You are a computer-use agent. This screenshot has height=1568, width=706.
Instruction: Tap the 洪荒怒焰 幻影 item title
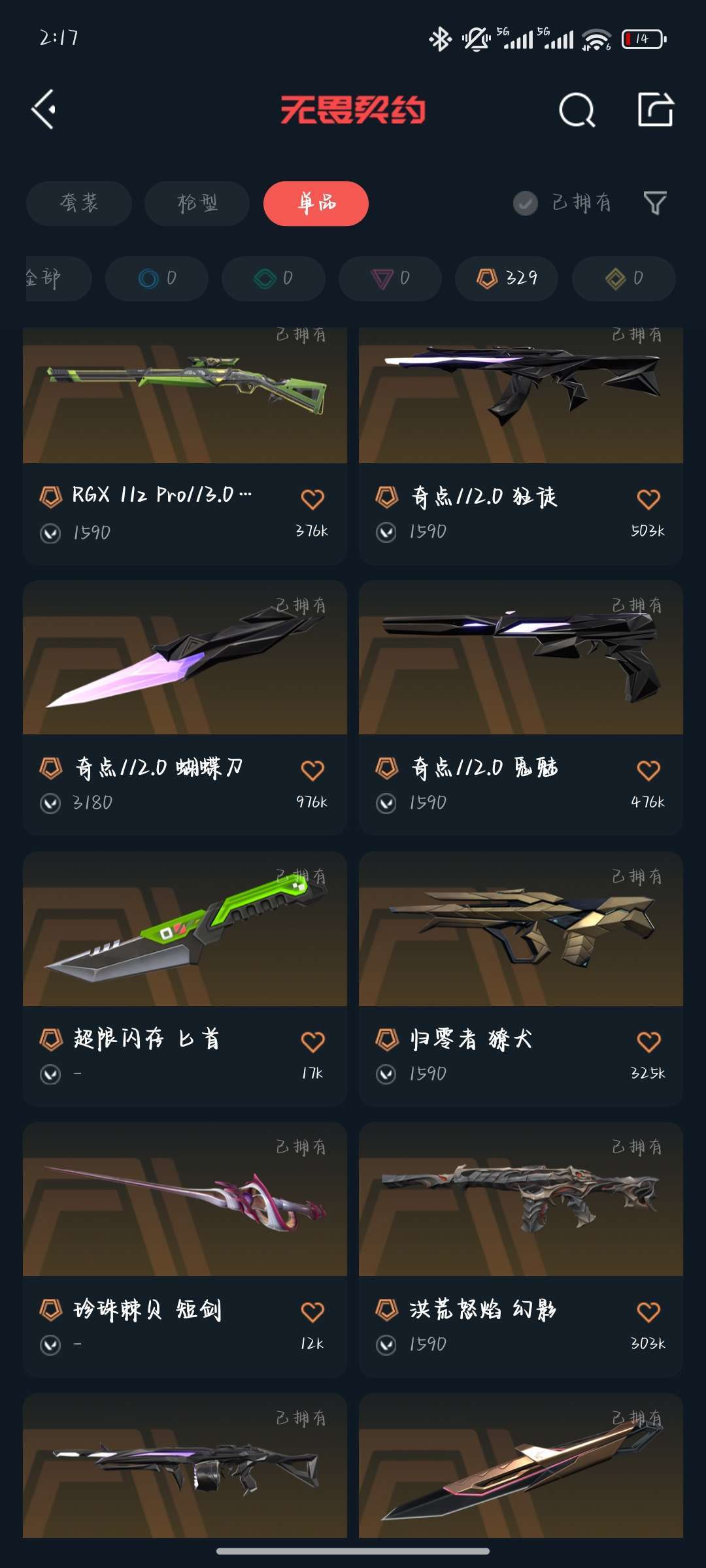coord(482,1309)
